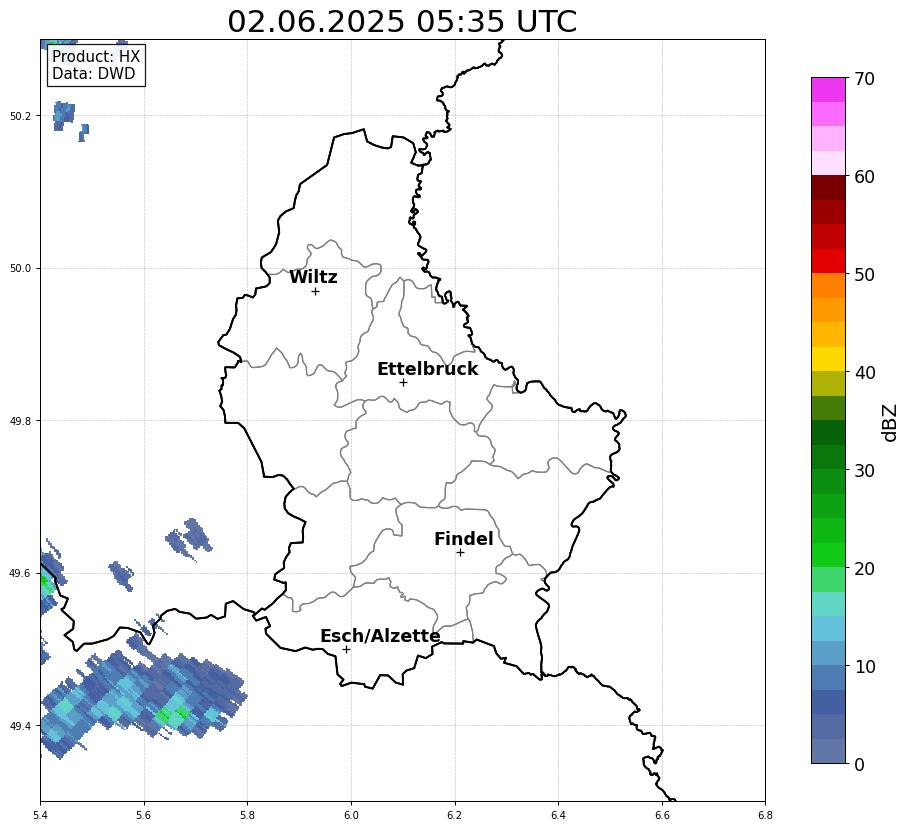The height and width of the screenshot is (829, 909).
Task: Click the bright red colorbar segment near 50
Action: coord(828,261)
